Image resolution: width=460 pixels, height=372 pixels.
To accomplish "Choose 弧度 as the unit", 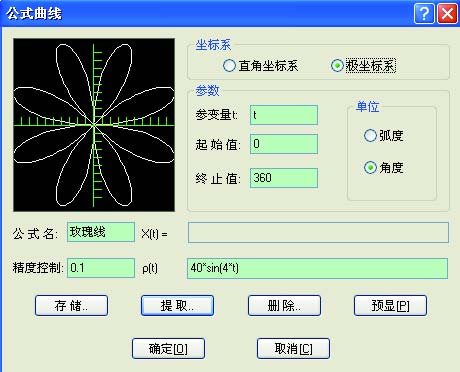I will tap(370, 136).
